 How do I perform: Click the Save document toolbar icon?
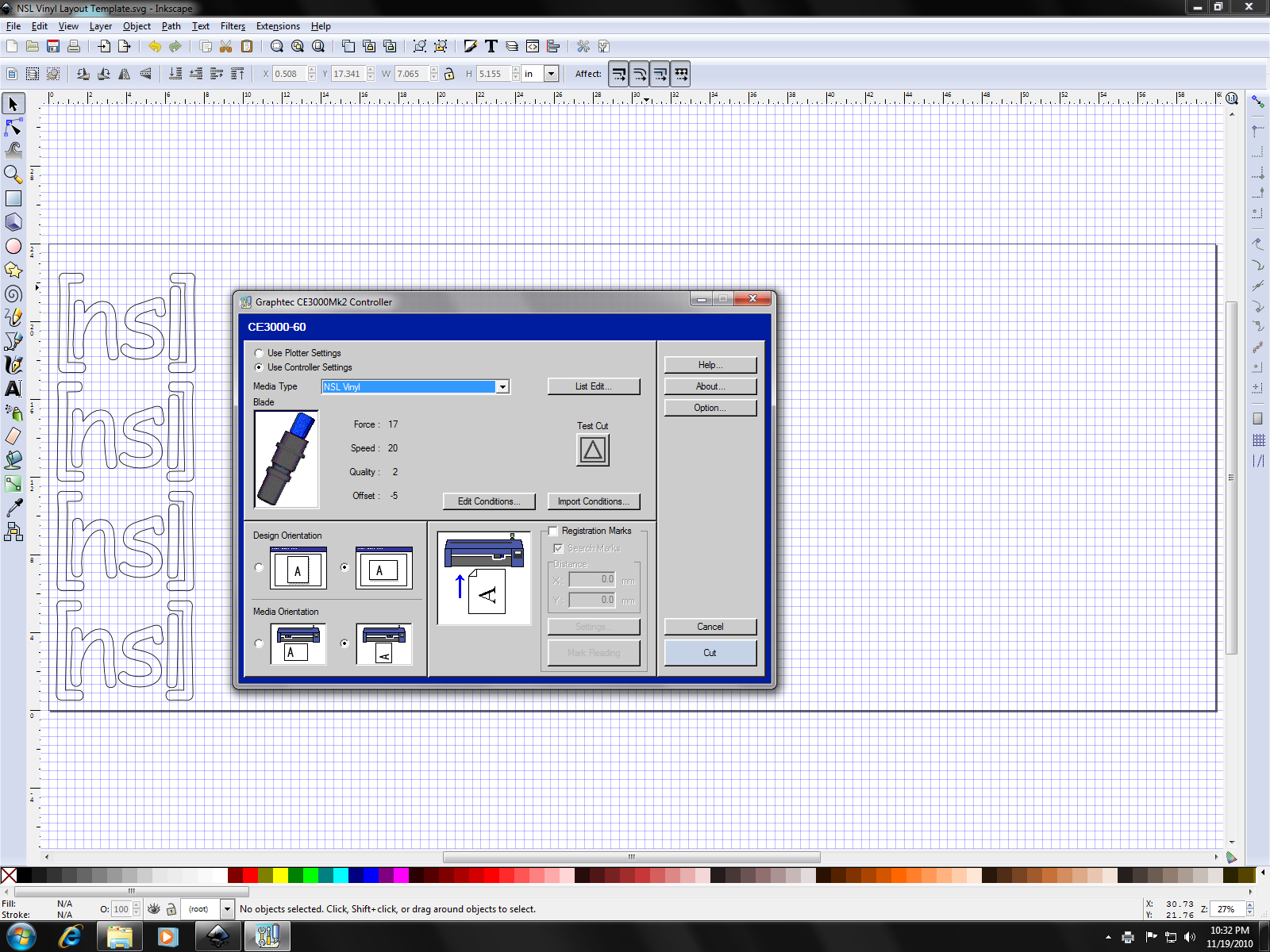[53, 47]
